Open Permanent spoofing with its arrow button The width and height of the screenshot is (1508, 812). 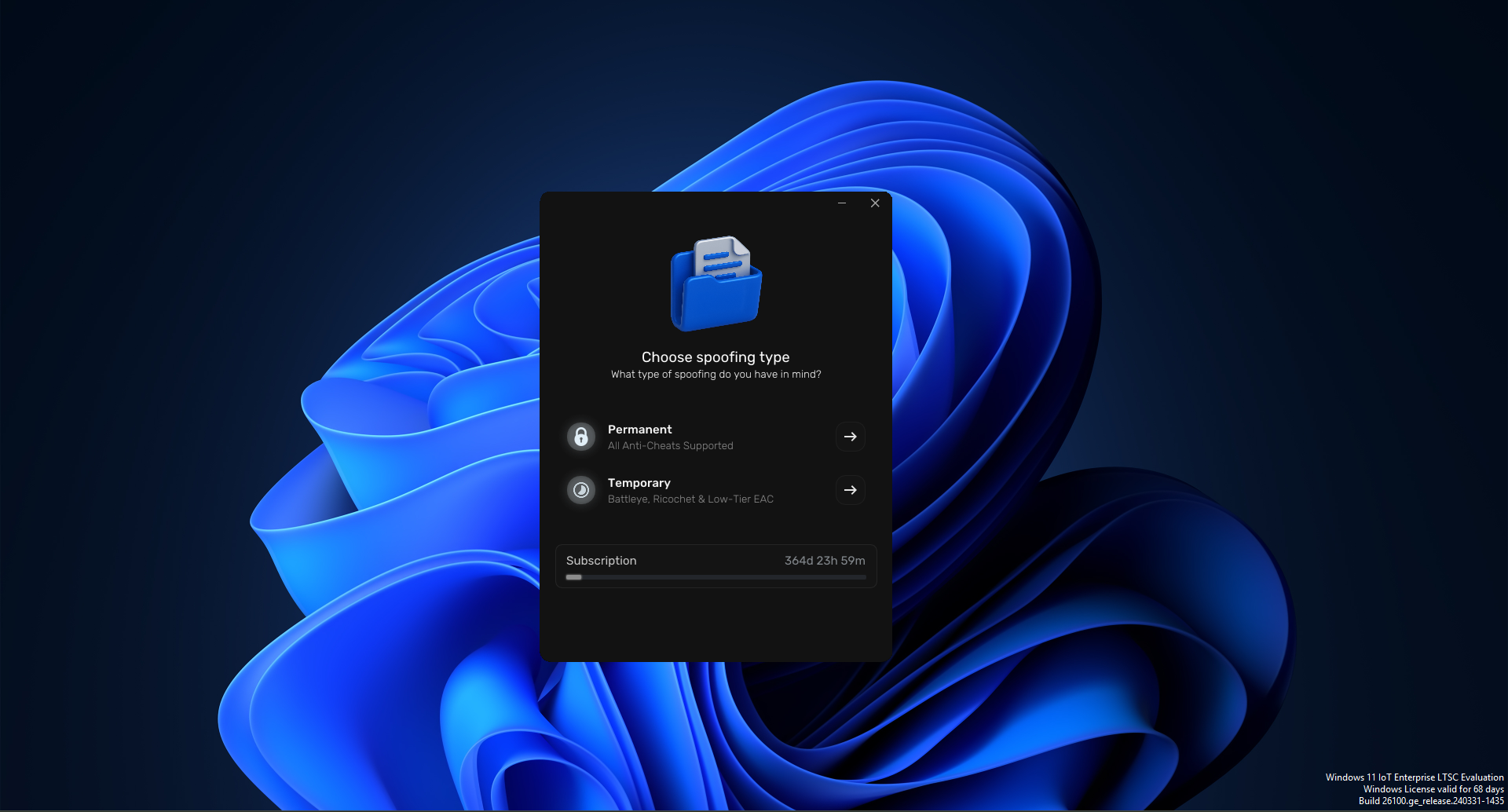click(851, 437)
